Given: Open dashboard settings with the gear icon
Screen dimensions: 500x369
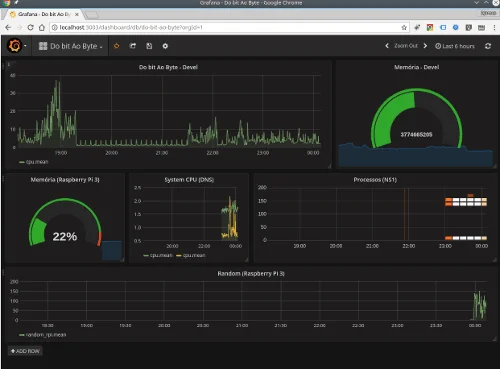Looking at the screenshot, I should point(165,46).
